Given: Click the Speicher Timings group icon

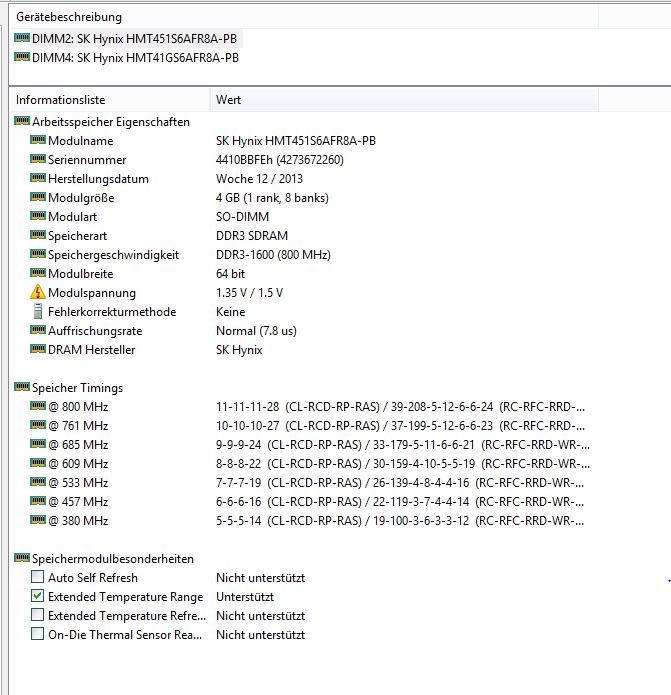Looking at the screenshot, I should (x=22, y=387).
